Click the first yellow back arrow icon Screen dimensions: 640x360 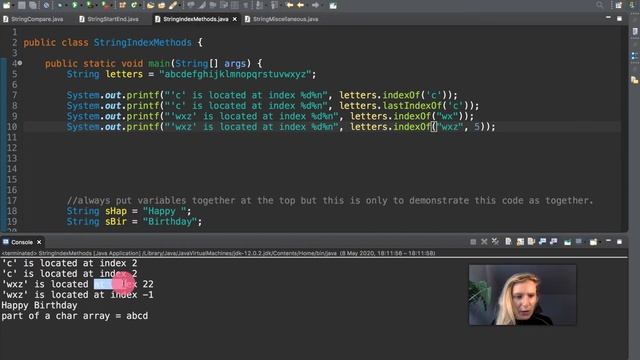(289, 5)
